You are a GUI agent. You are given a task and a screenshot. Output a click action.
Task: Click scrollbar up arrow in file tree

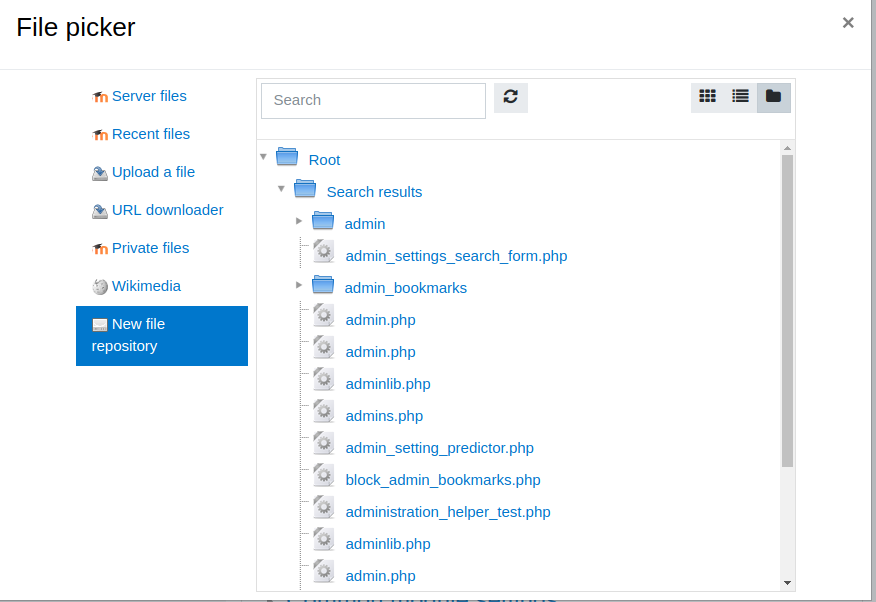(787, 149)
